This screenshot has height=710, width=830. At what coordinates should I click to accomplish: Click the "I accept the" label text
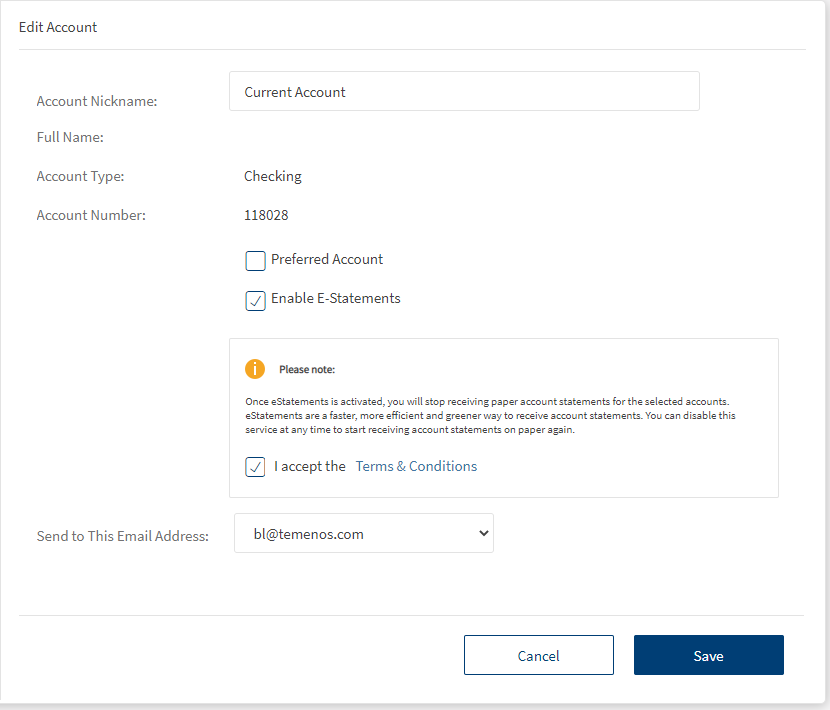pyautogui.click(x=310, y=466)
